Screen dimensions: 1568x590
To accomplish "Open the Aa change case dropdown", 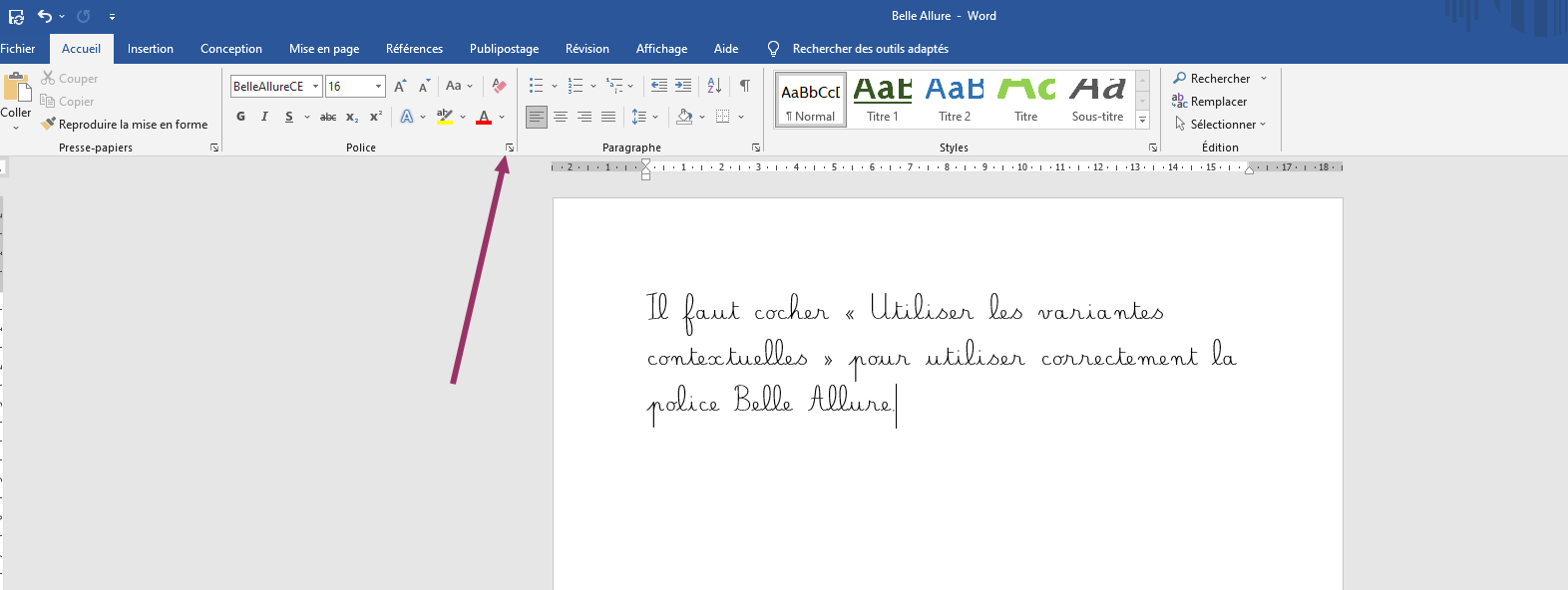I will coord(459,86).
